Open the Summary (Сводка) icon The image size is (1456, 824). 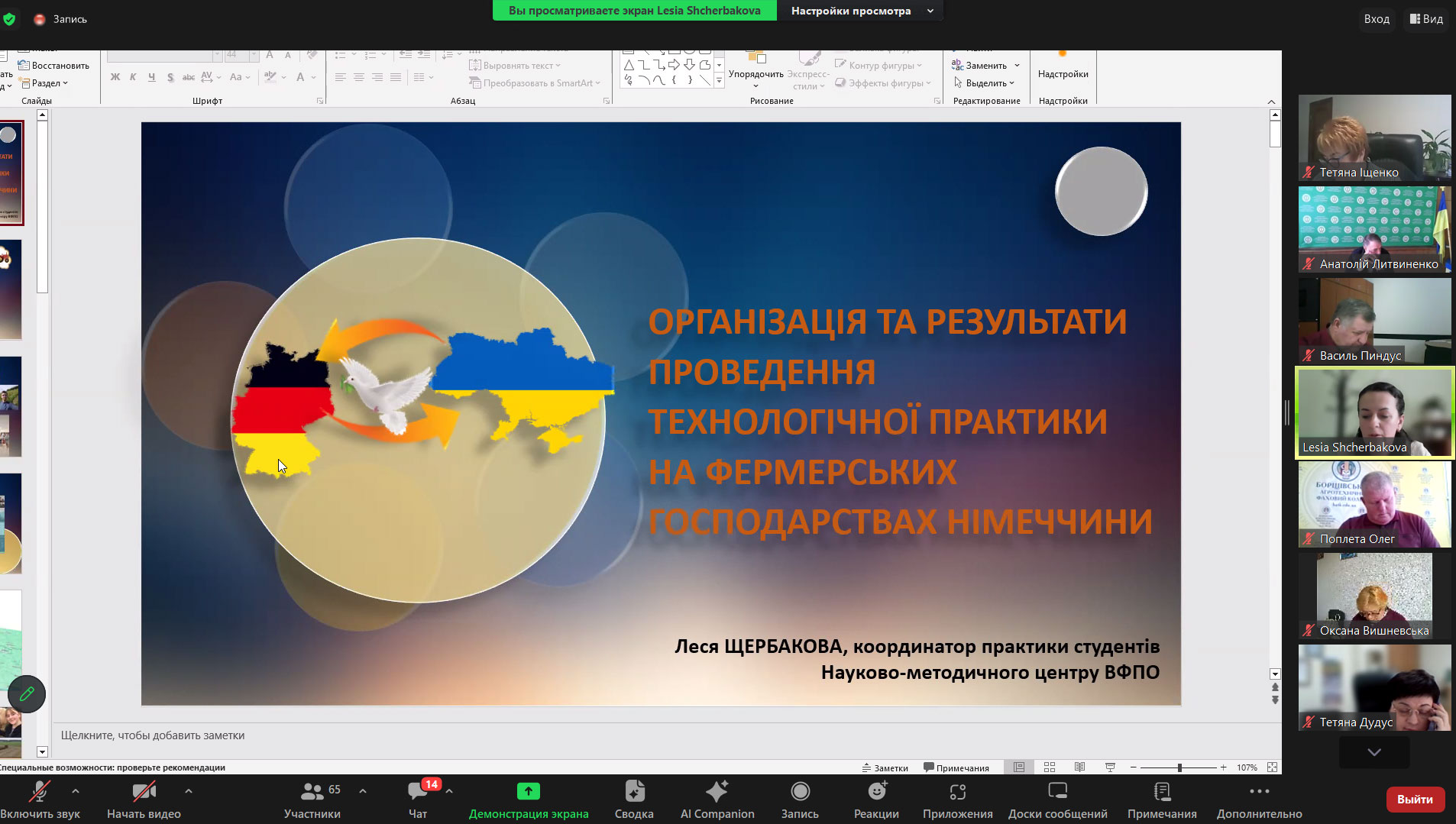634,791
